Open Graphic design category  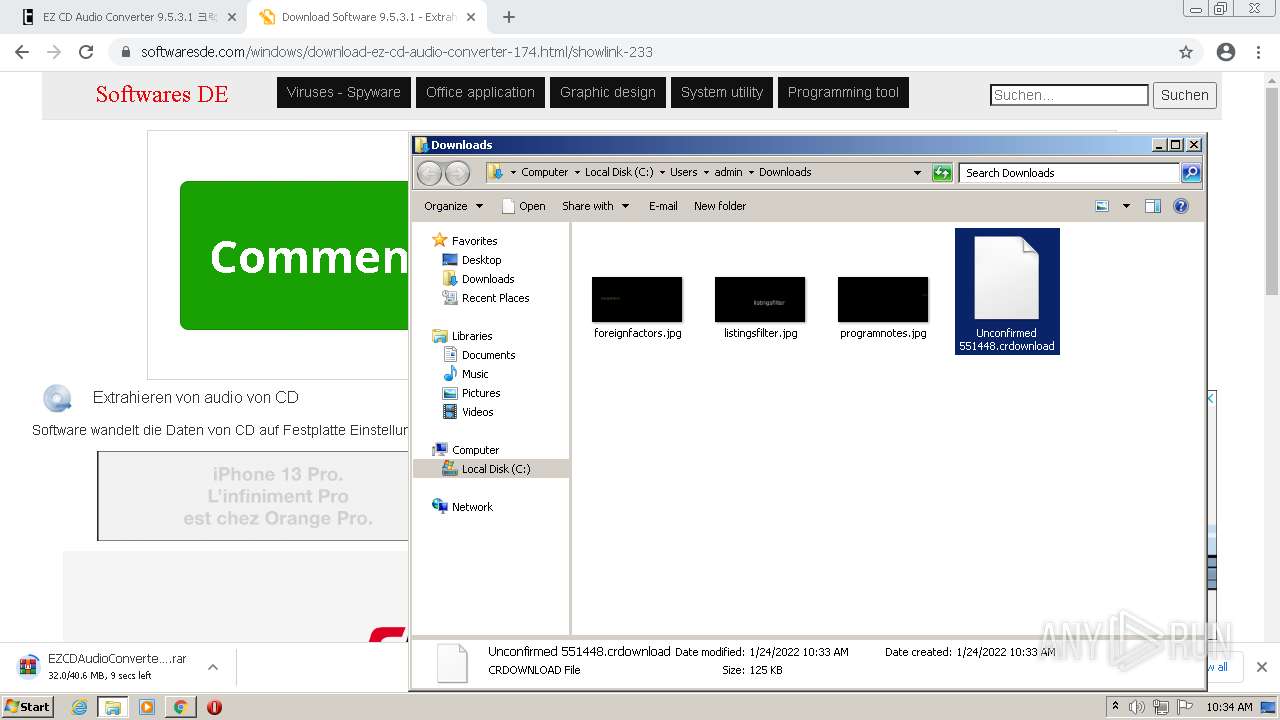[607, 92]
